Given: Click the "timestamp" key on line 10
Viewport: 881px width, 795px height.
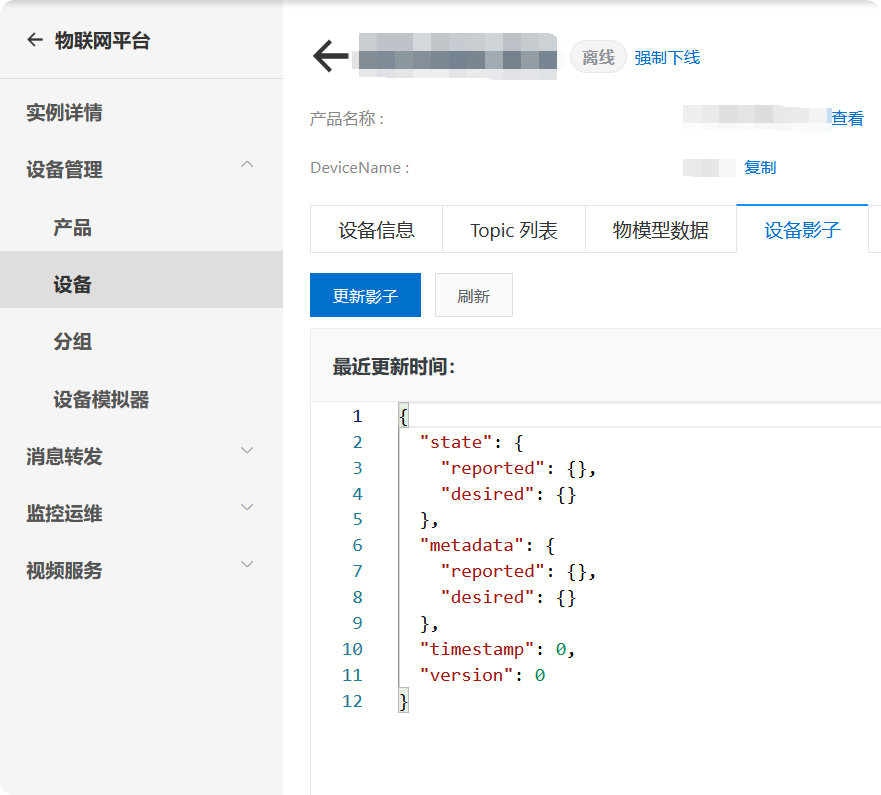Looking at the screenshot, I should (476, 649).
